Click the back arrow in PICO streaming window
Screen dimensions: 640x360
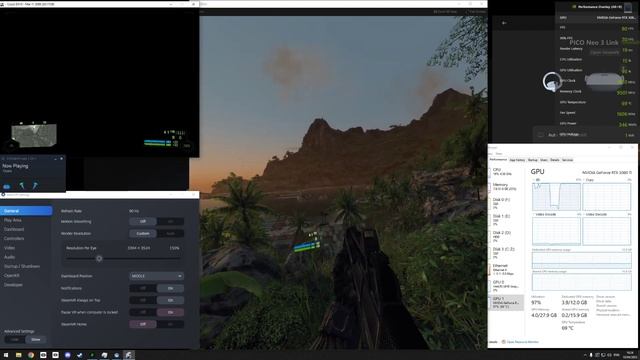[x=504, y=23]
